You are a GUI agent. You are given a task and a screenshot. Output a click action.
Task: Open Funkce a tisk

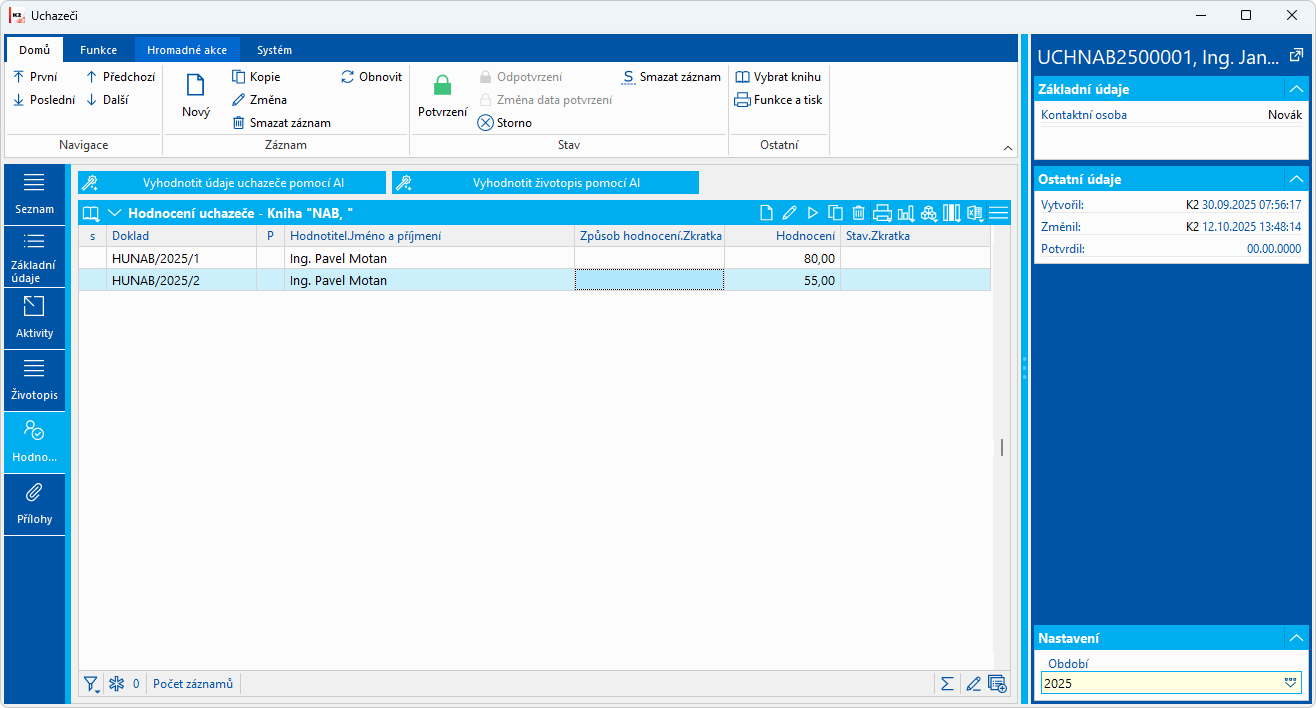pos(778,100)
